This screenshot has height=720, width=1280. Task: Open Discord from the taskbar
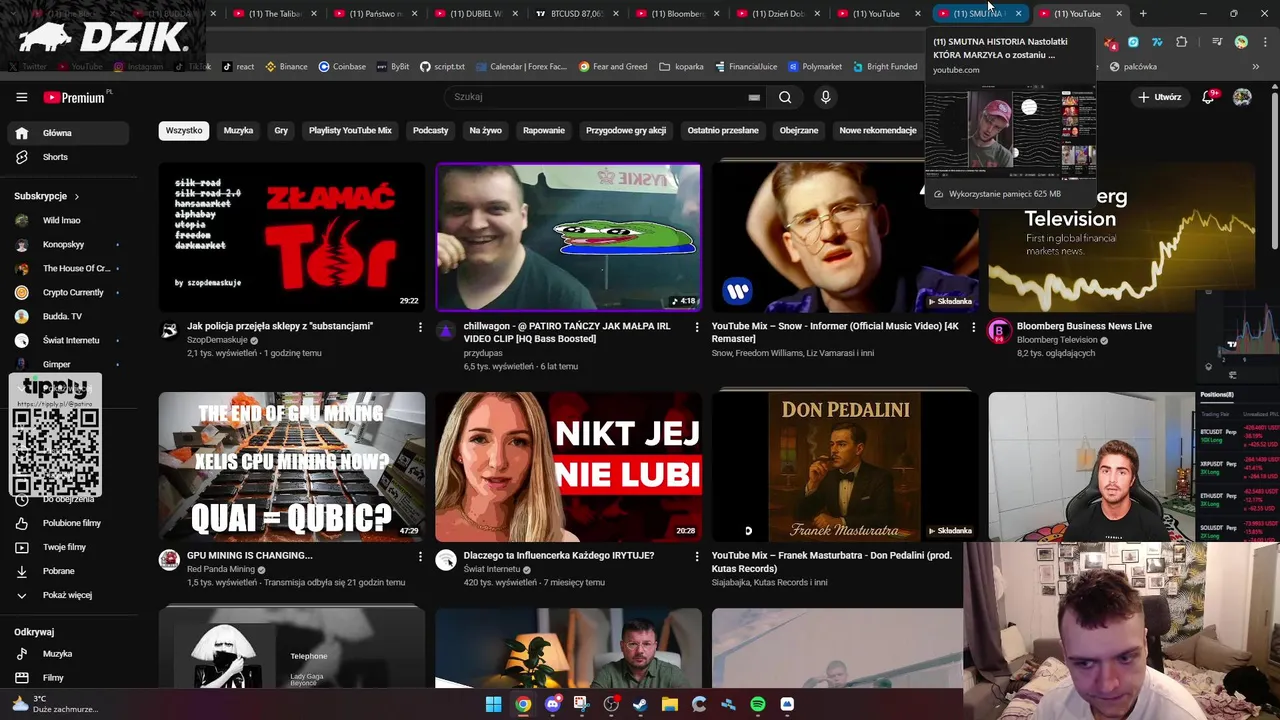(552, 704)
